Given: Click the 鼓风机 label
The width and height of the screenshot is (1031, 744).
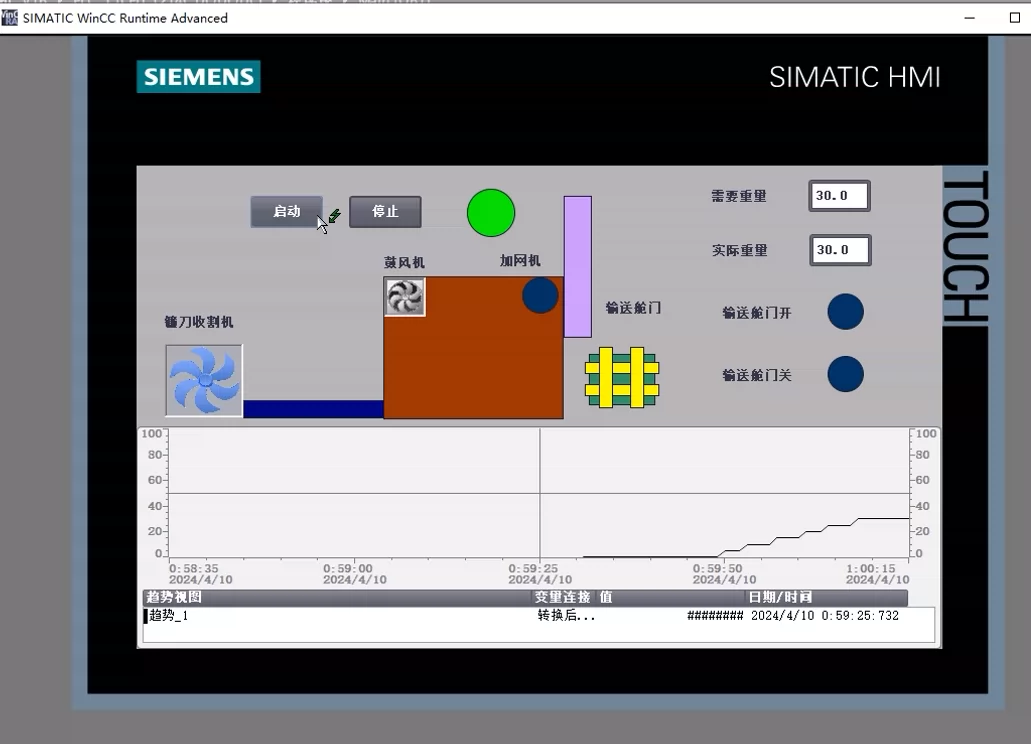Looking at the screenshot, I should tap(404, 263).
